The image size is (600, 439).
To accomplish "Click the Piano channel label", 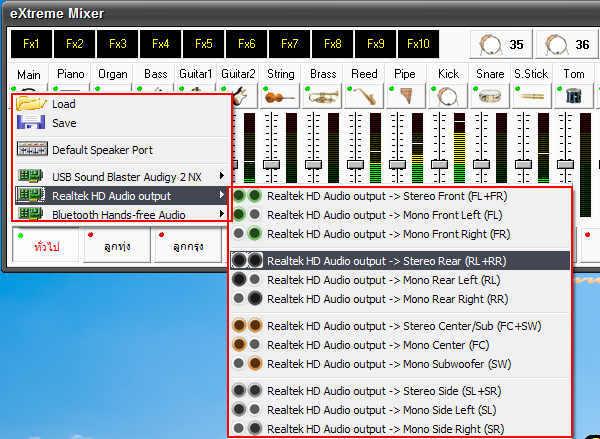I will 70,73.
